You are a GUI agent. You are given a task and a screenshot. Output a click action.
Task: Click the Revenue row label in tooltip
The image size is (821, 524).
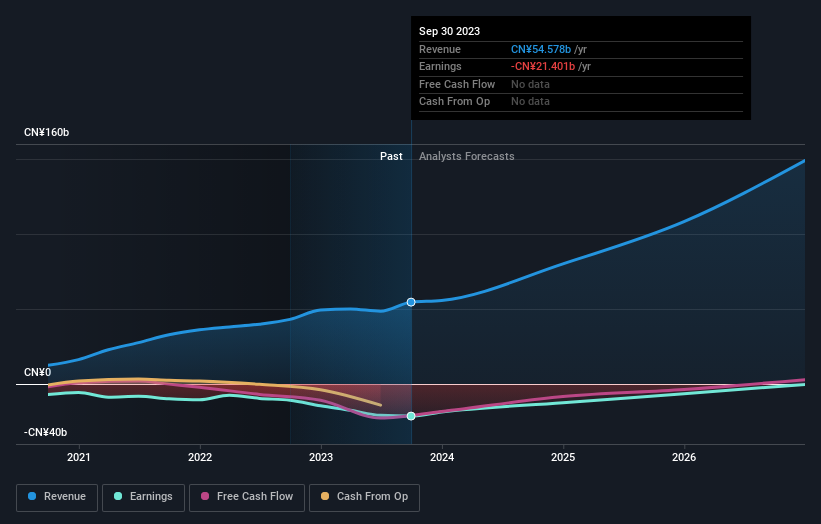(x=440, y=49)
